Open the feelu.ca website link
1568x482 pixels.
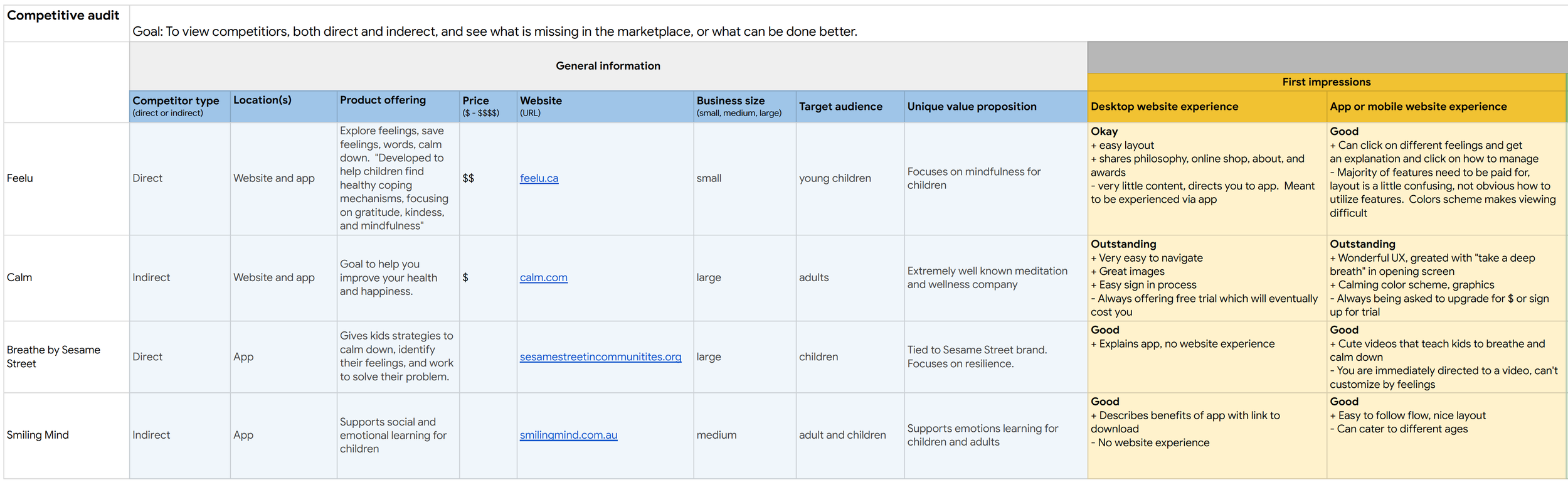coord(539,178)
